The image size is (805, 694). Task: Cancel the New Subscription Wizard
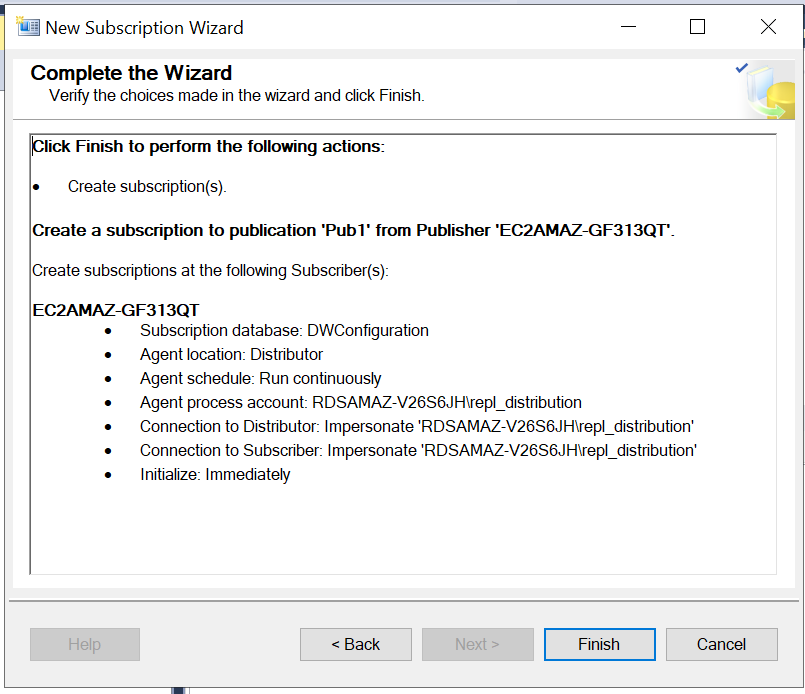(722, 644)
